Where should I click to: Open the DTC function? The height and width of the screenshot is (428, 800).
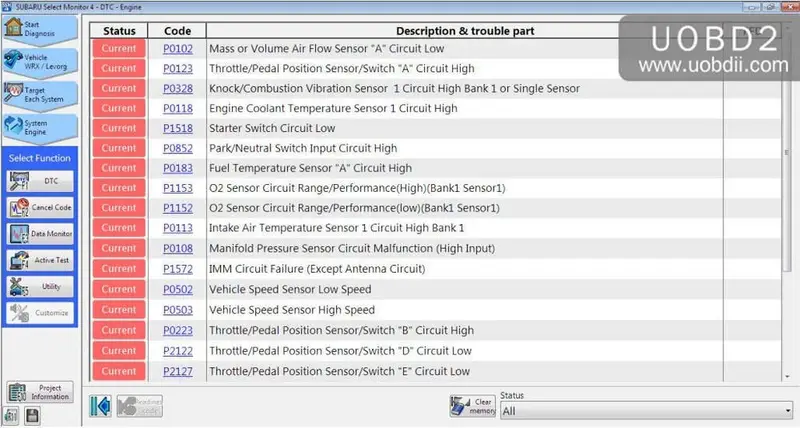click(40, 181)
